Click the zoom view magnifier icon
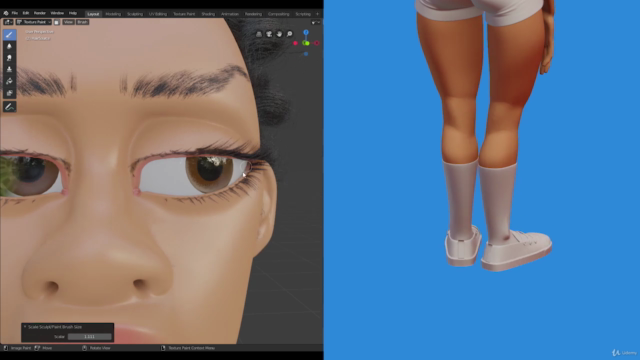 [x=289, y=34]
